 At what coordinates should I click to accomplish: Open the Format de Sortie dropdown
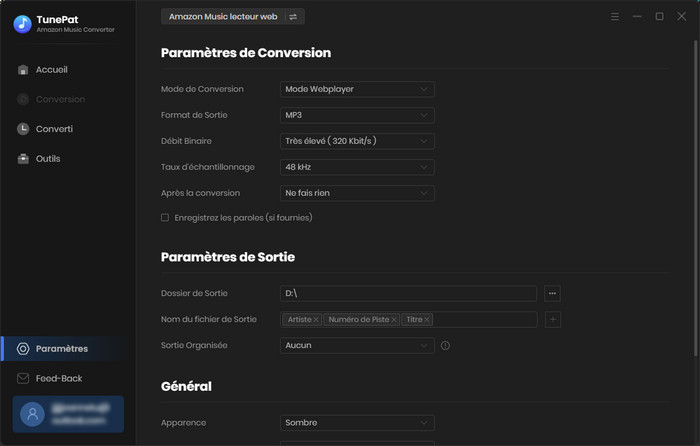tap(357, 115)
